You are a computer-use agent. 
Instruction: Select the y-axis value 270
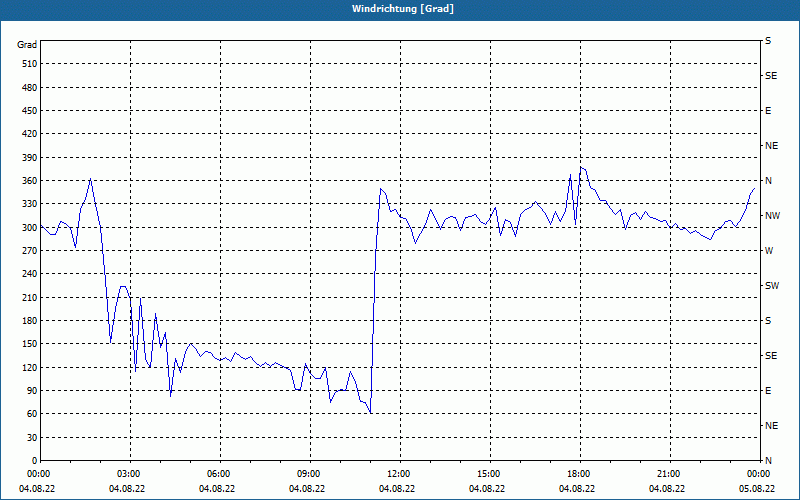coord(30,251)
